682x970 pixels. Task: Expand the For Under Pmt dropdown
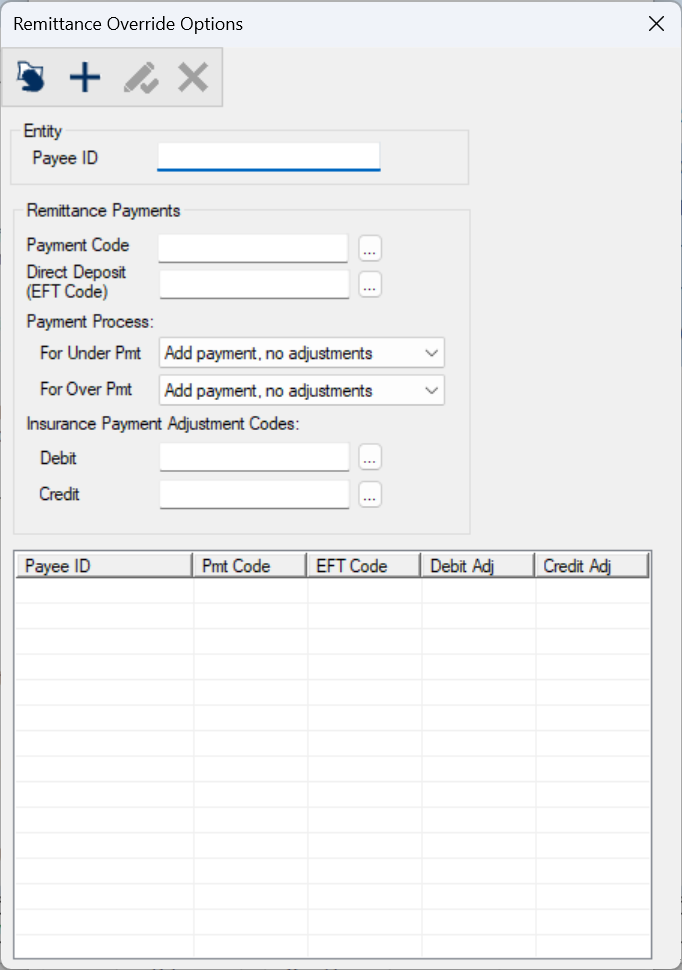431,353
